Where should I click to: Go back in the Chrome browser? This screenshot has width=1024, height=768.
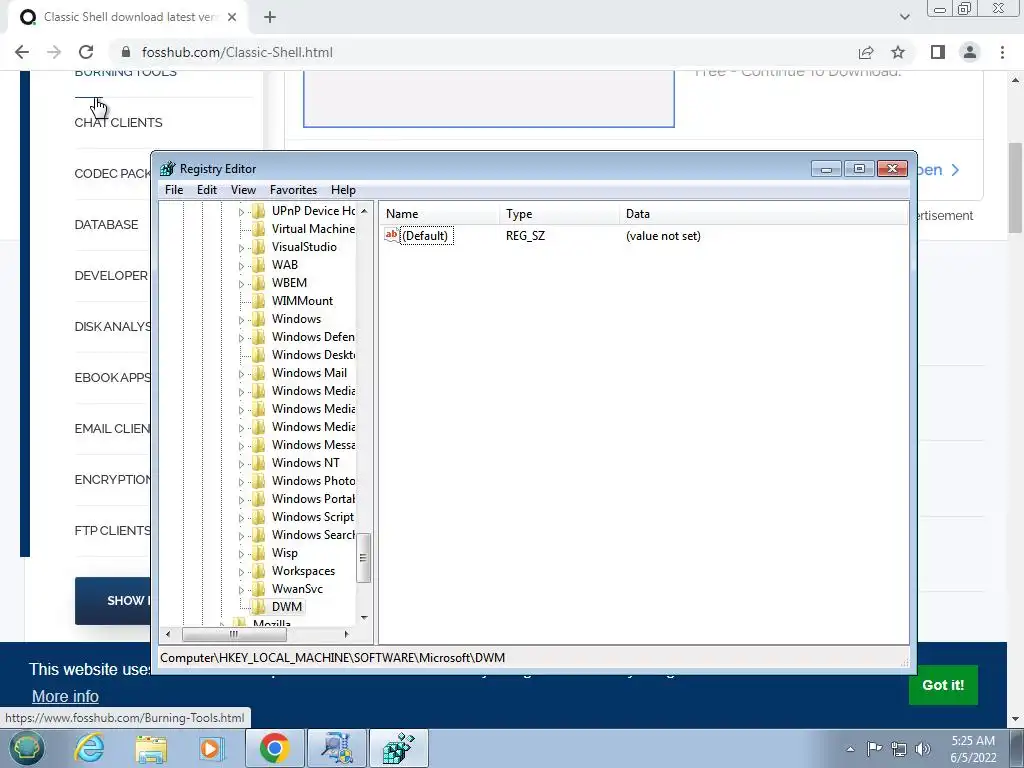(x=22, y=52)
